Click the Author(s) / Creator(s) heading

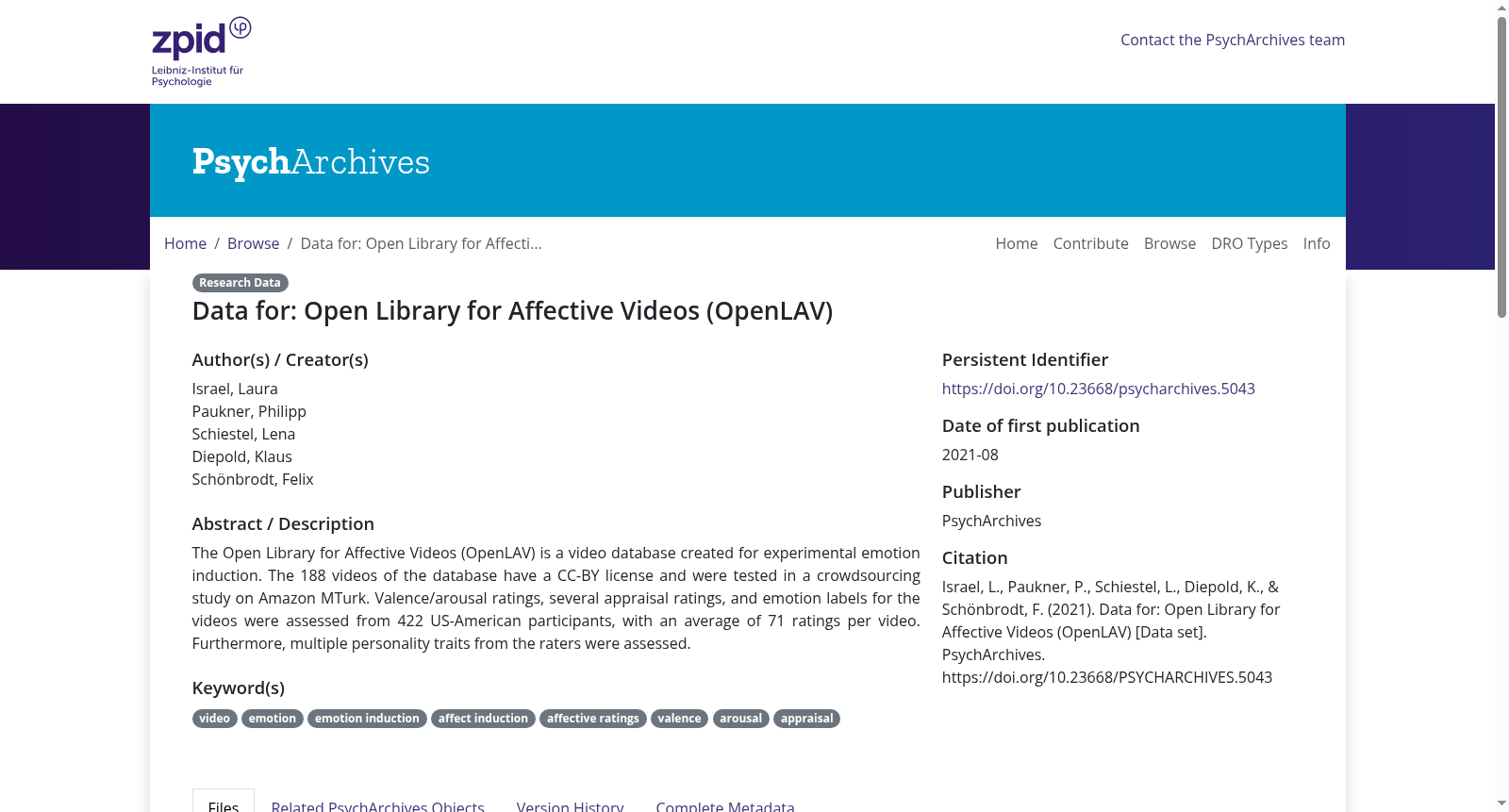coord(280,359)
